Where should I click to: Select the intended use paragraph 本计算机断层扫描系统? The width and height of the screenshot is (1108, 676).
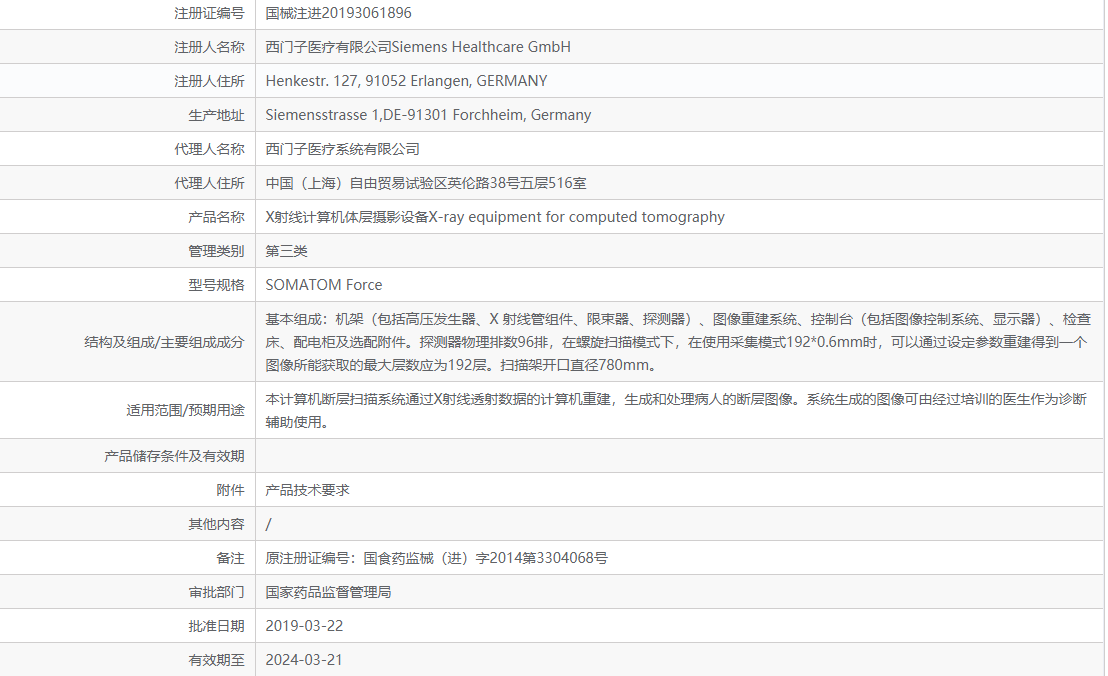[676, 410]
